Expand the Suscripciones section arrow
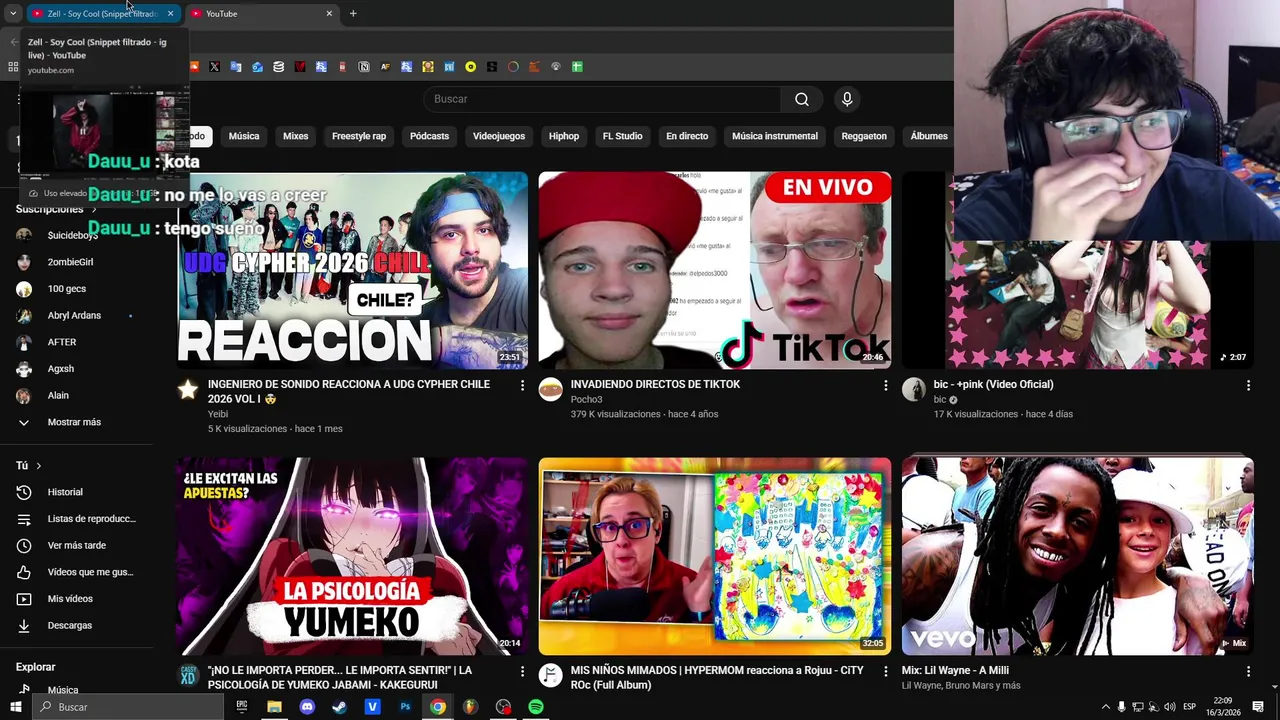 (x=94, y=210)
